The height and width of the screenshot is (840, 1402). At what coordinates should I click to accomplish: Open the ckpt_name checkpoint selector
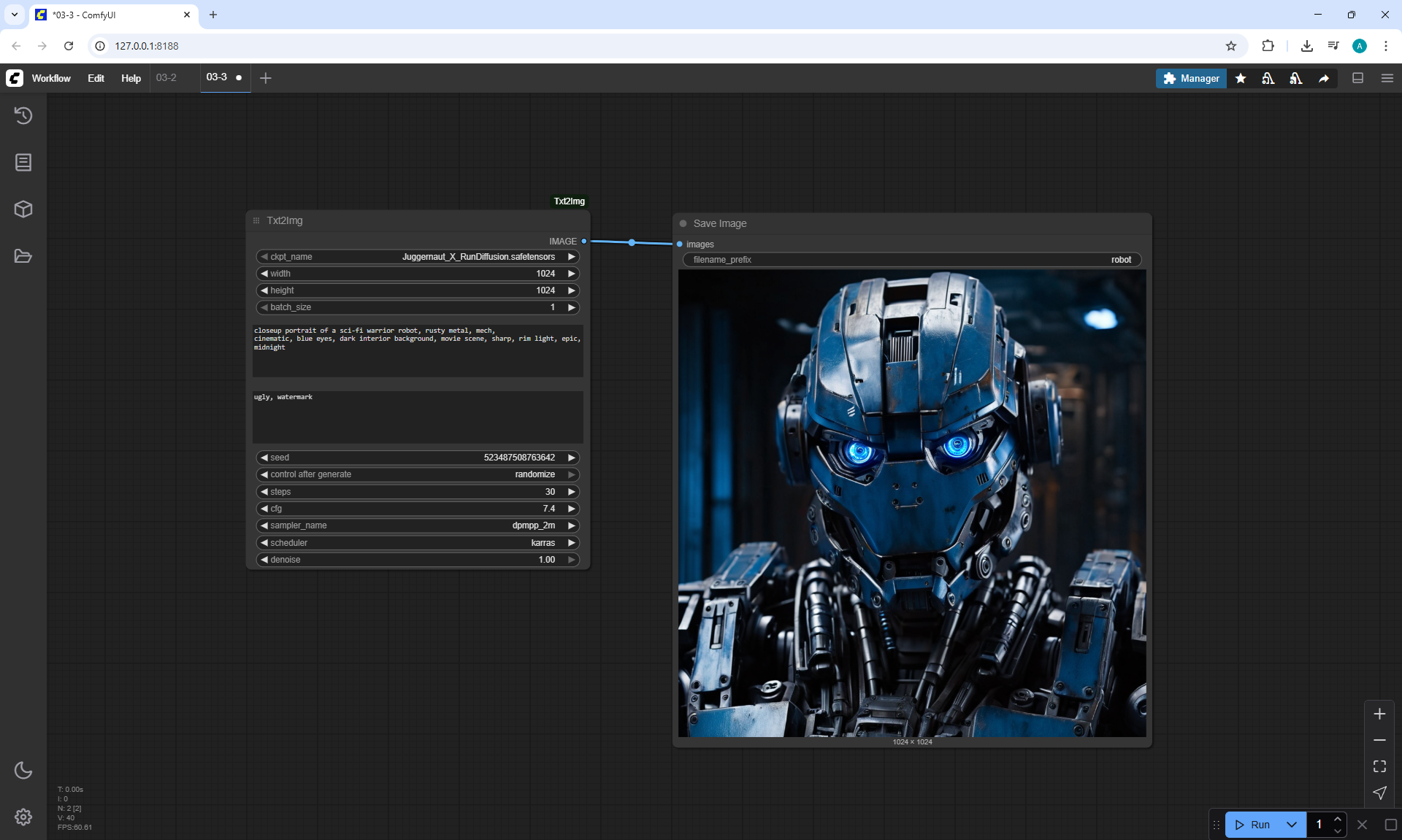(418, 257)
